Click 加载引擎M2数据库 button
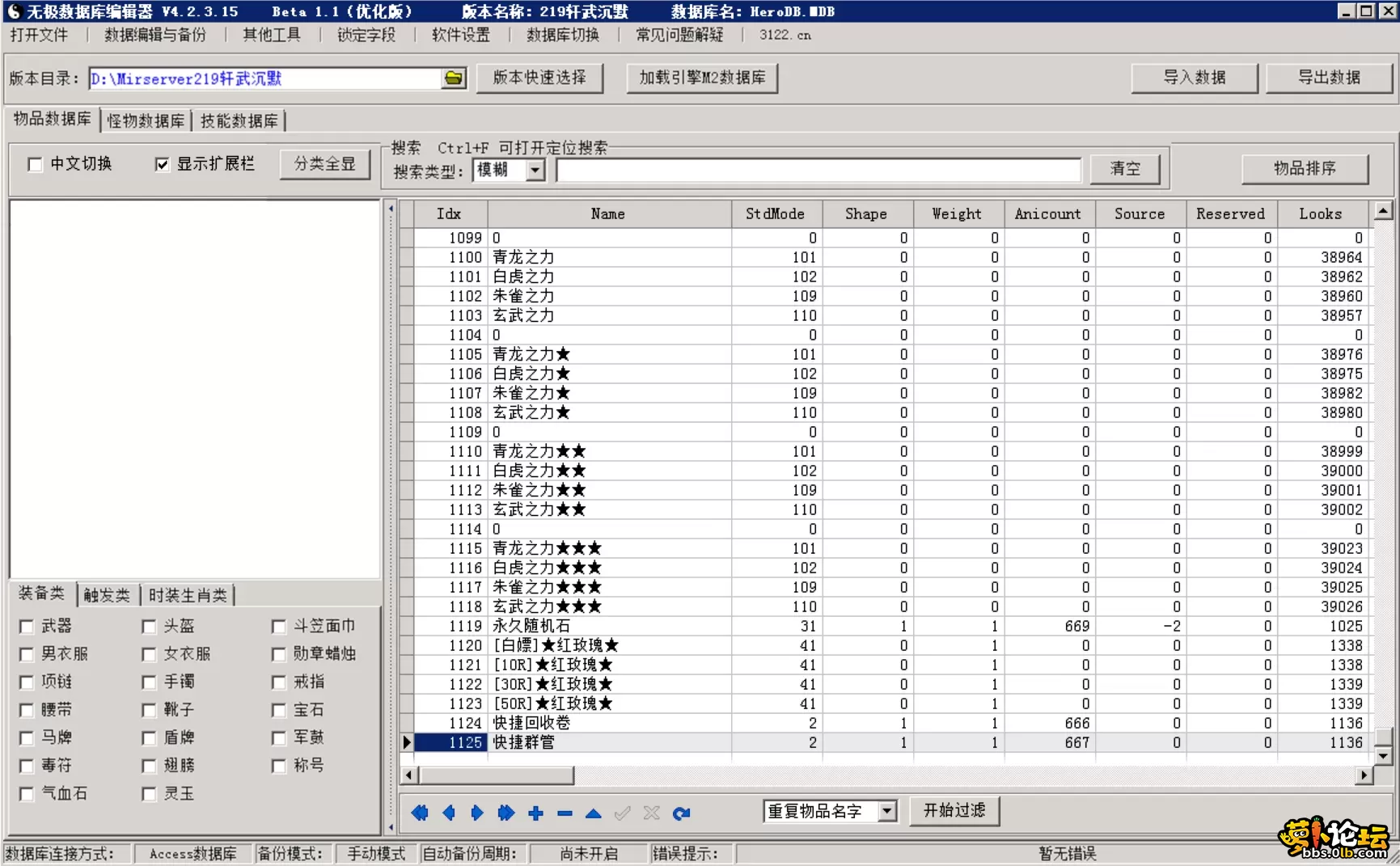 [x=702, y=78]
